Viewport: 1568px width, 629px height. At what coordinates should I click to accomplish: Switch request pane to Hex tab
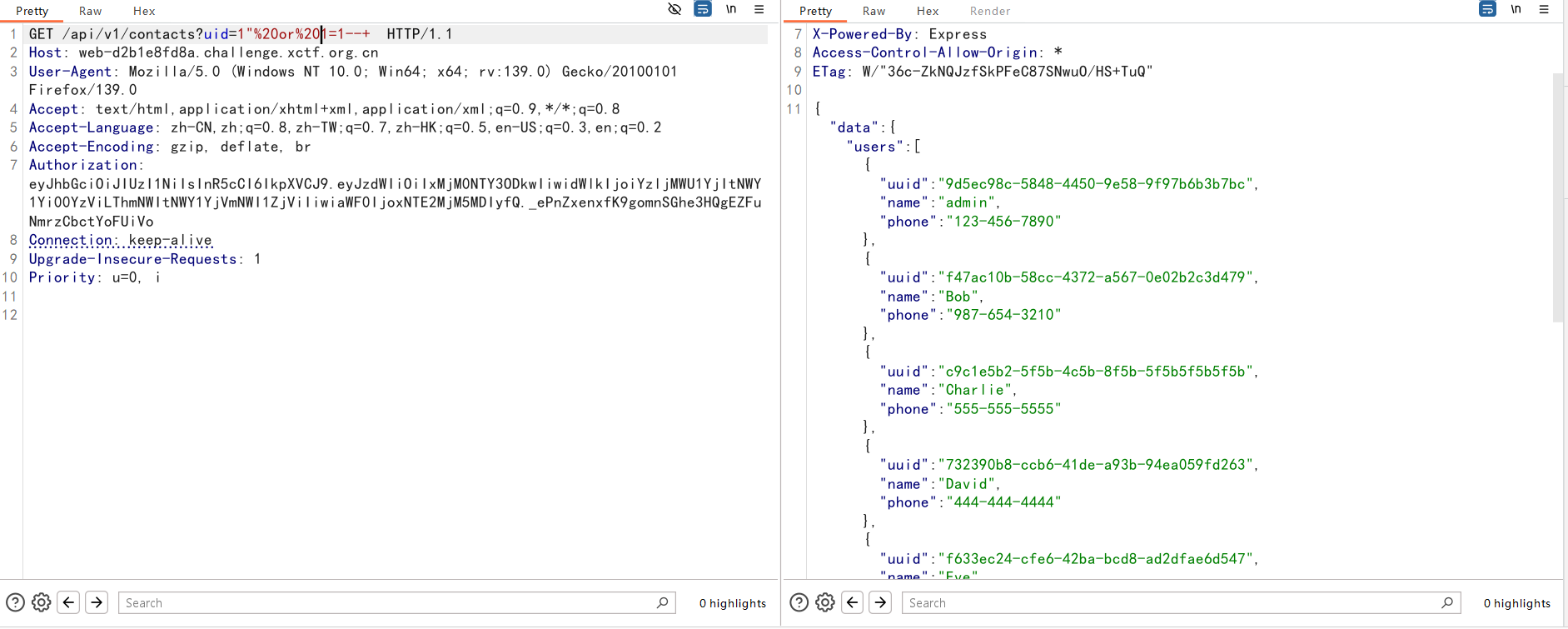click(x=144, y=11)
